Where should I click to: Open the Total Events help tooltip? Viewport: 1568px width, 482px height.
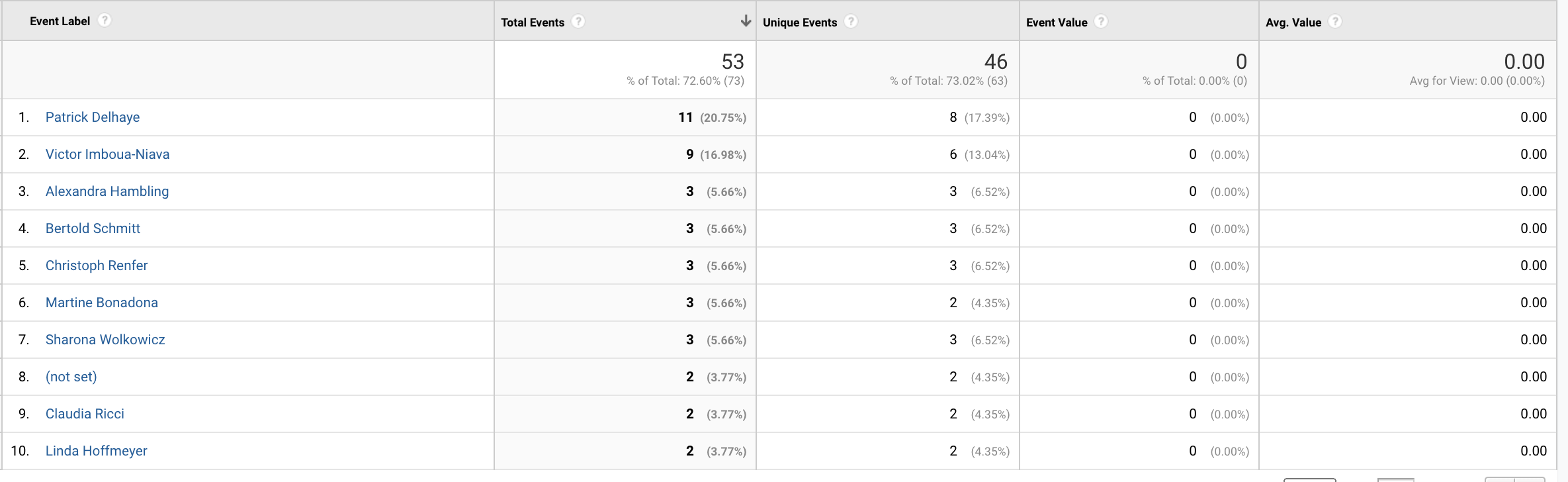[578, 21]
